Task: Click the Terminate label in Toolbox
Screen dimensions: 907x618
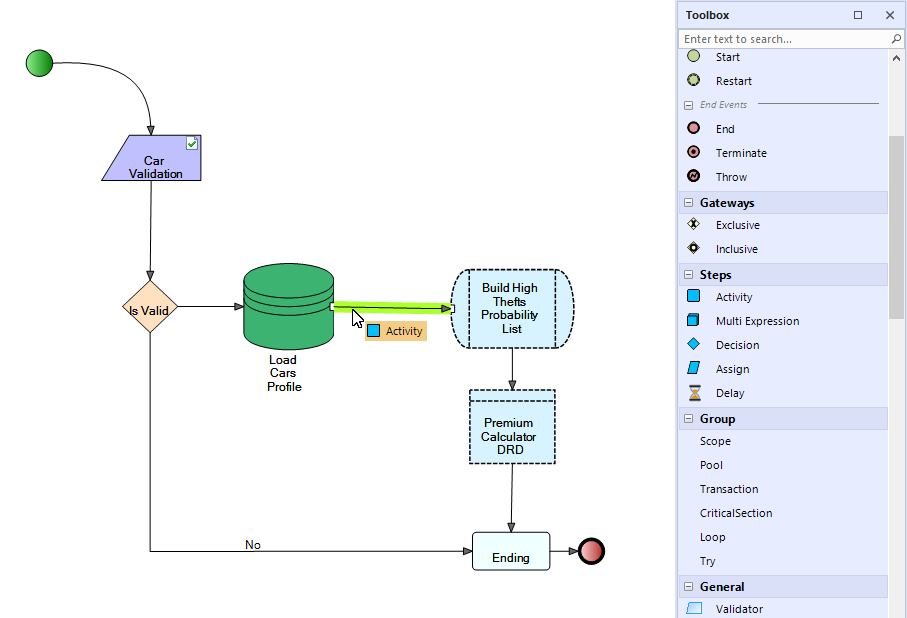Action: coord(741,153)
